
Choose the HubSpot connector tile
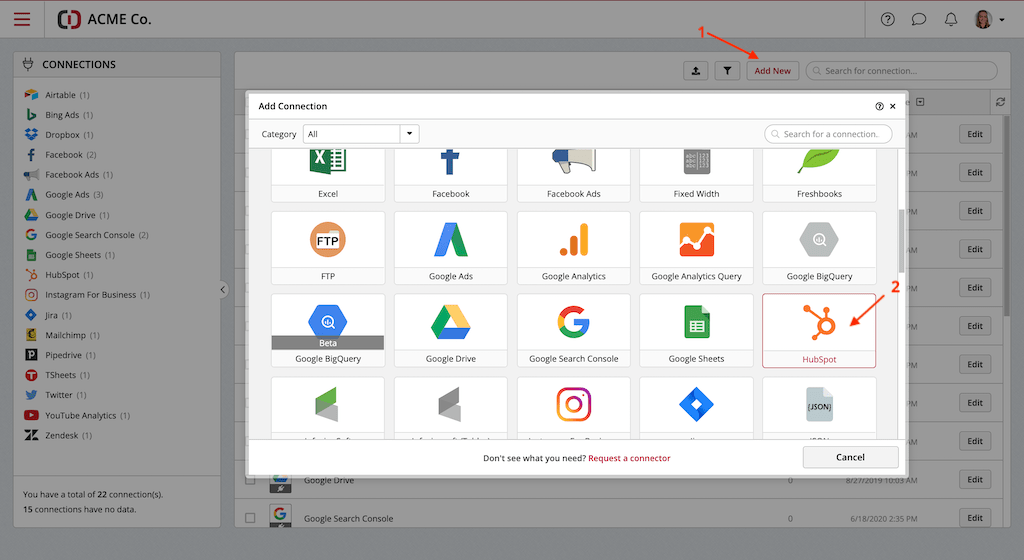819,330
